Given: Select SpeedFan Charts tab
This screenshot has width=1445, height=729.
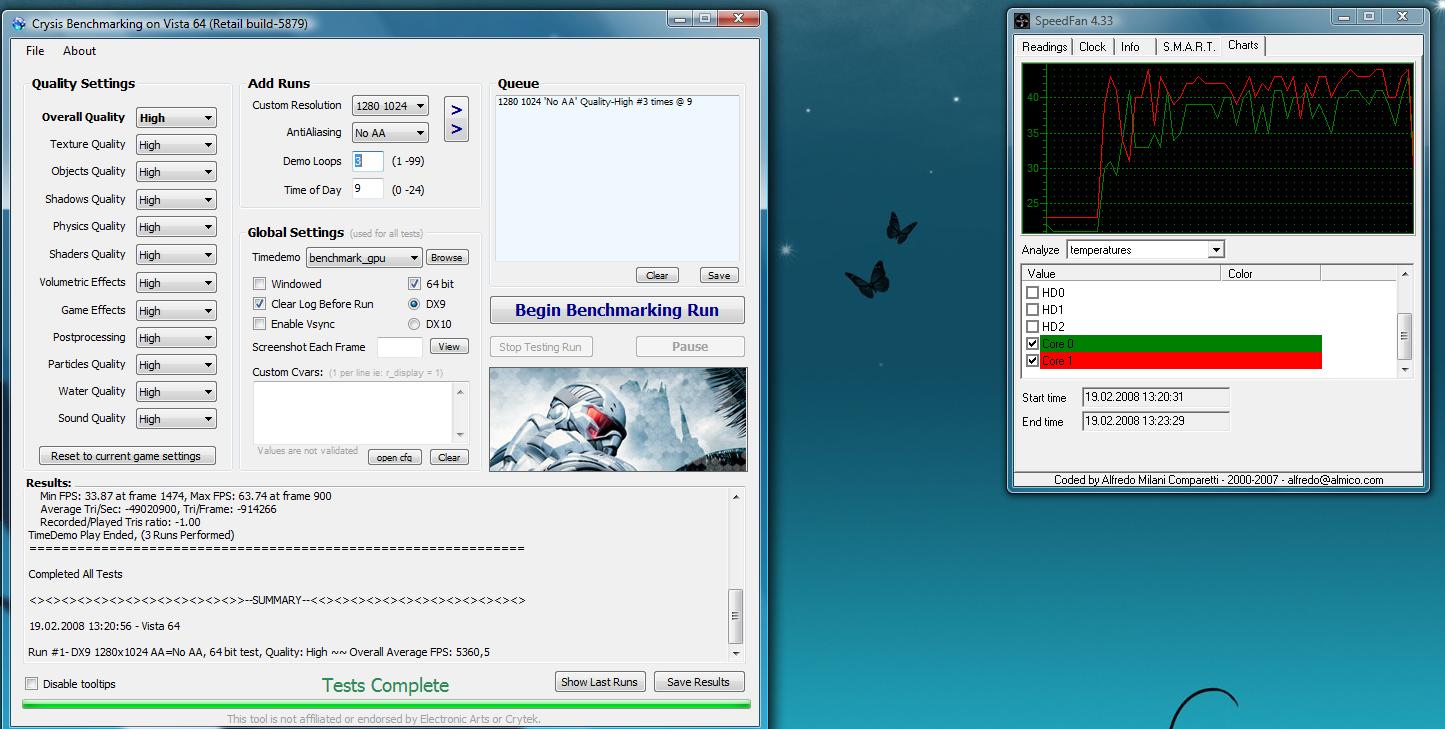Looking at the screenshot, I should tap(1243, 45).
